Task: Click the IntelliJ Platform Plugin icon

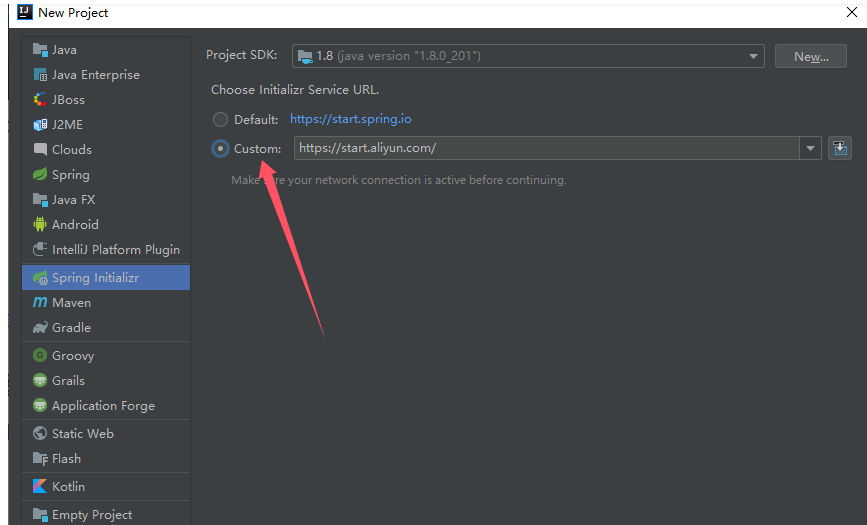Action: coord(40,249)
